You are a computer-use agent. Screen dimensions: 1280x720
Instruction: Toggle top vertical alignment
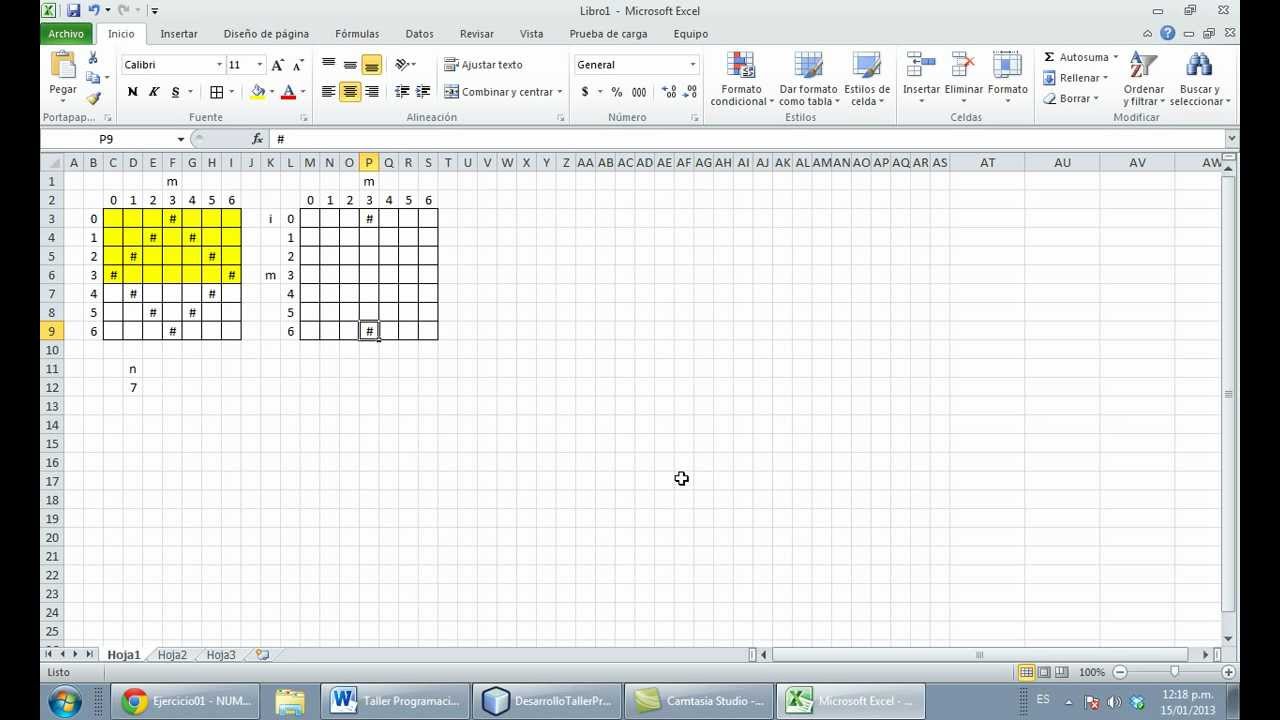328,65
